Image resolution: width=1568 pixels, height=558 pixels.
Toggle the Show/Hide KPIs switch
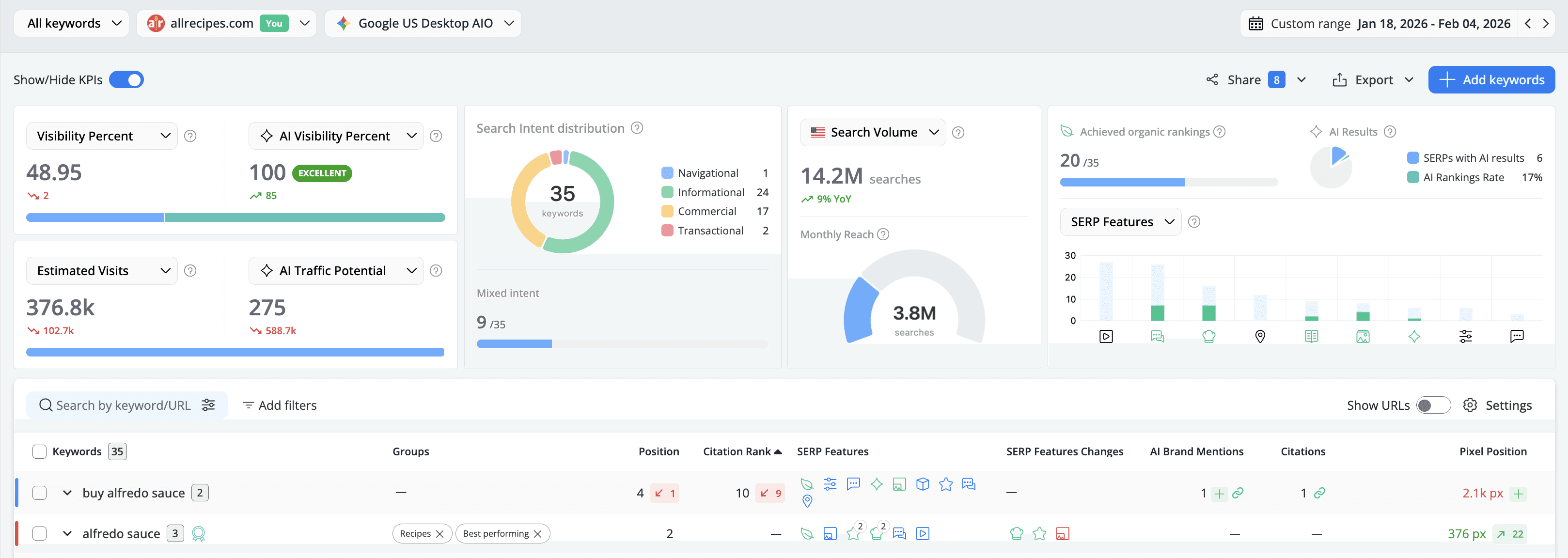(126, 79)
